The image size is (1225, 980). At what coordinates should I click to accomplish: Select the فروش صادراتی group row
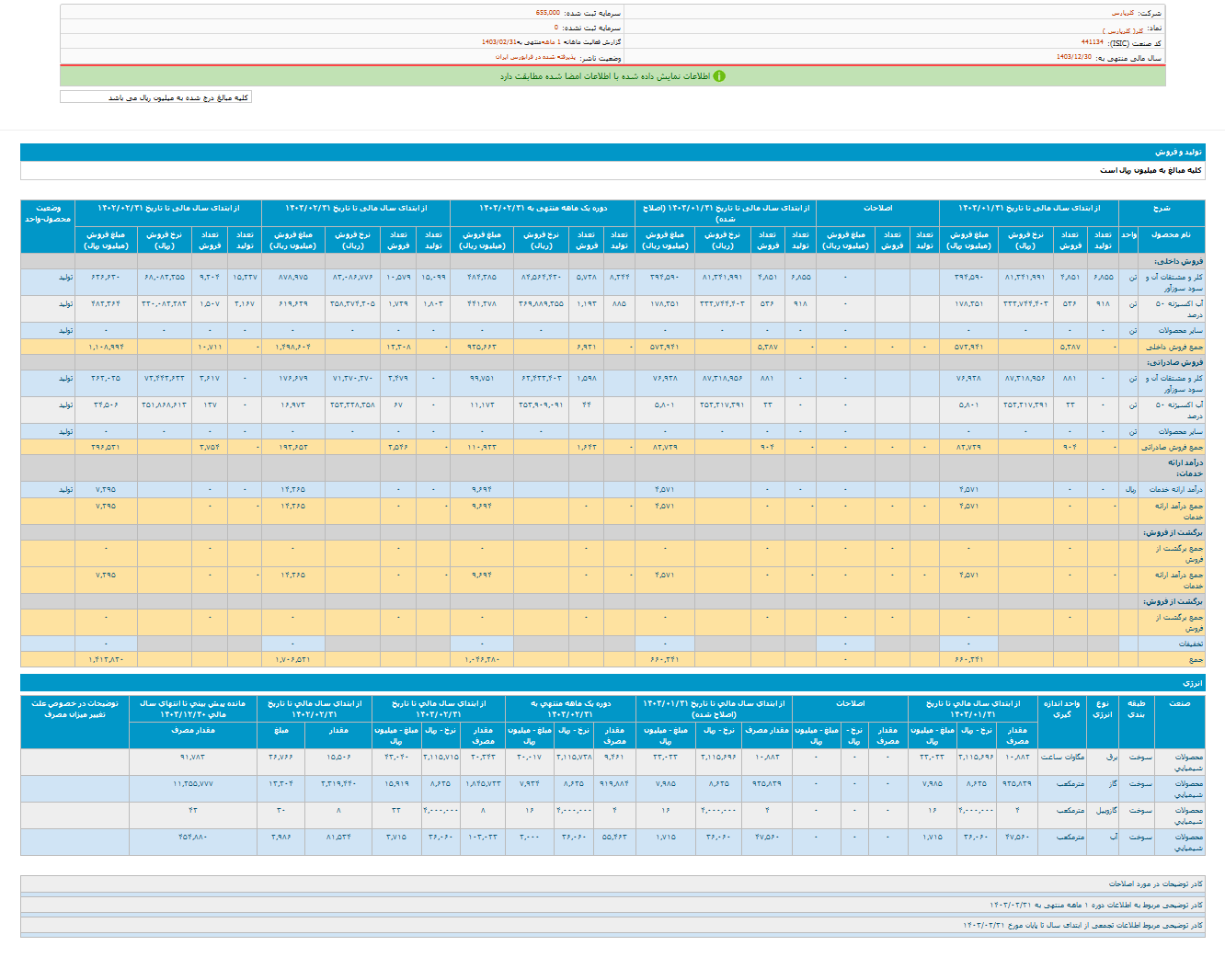pos(1176,362)
